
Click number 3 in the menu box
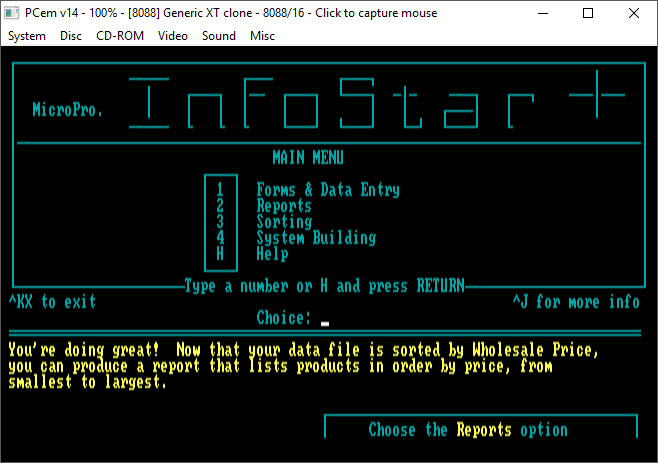pyautogui.click(x=220, y=222)
